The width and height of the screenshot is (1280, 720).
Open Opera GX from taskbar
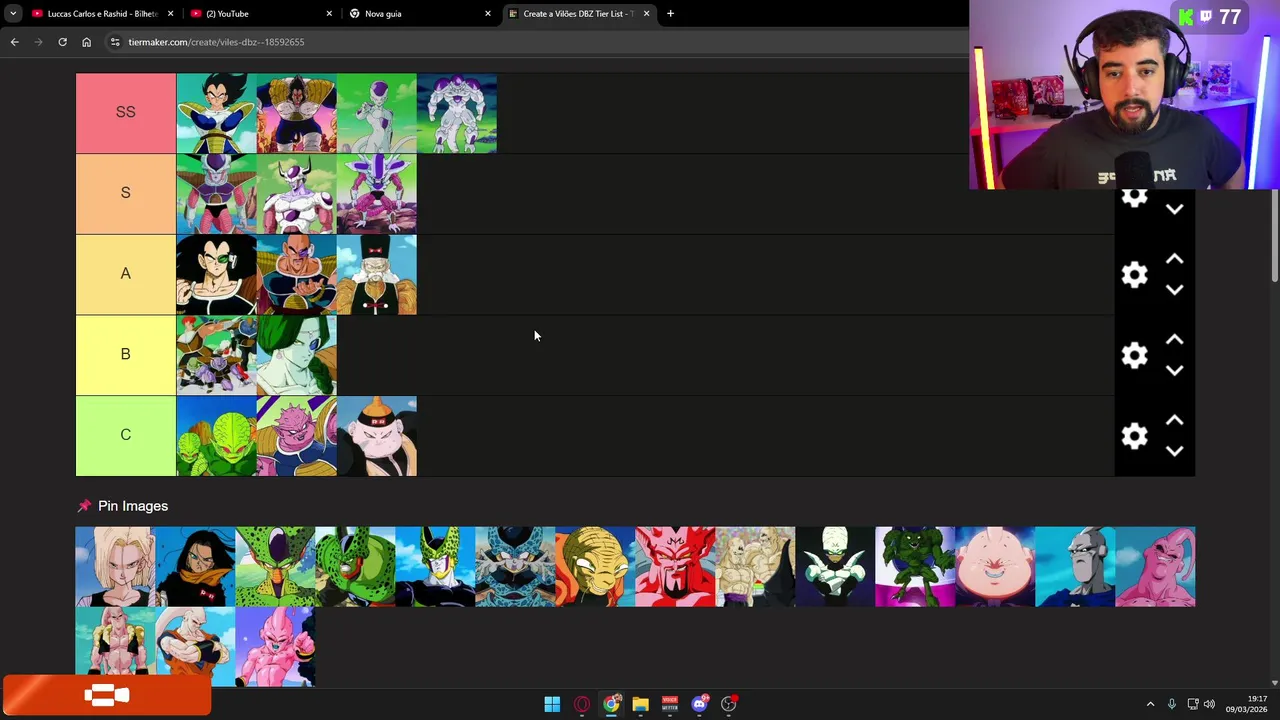582,704
